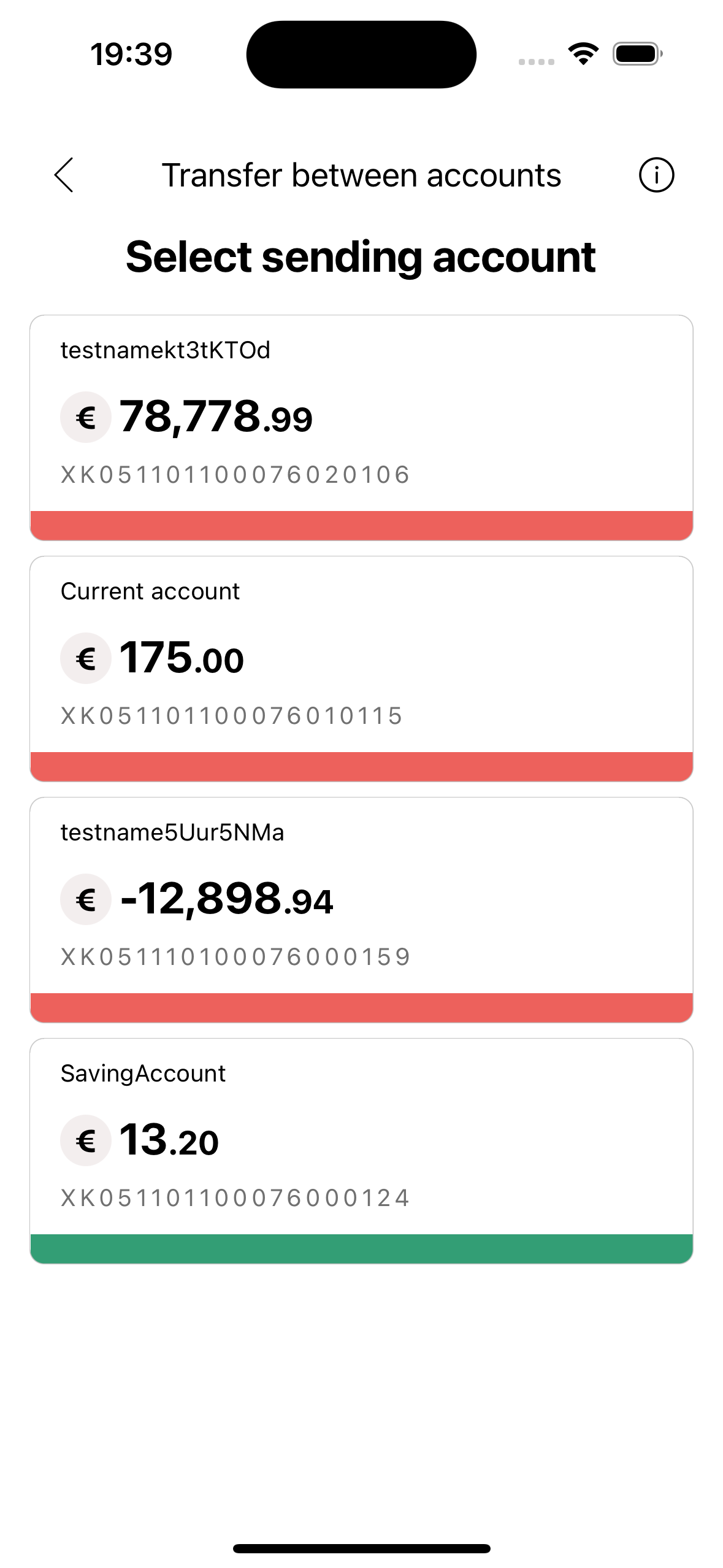Tap euro icon on testname5Uur5NMa account
The image size is (723, 1568).
point(86,899)
